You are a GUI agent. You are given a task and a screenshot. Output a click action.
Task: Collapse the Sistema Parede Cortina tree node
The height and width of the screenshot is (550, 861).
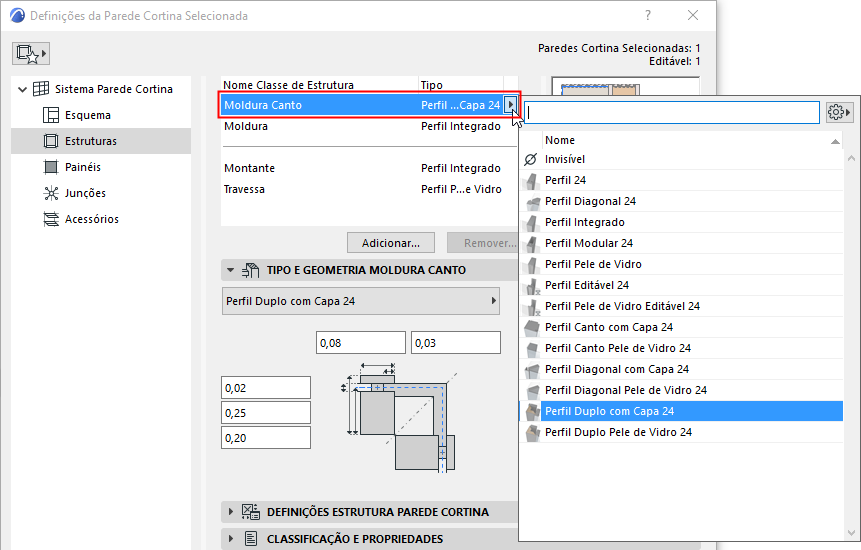pos(23,89)
